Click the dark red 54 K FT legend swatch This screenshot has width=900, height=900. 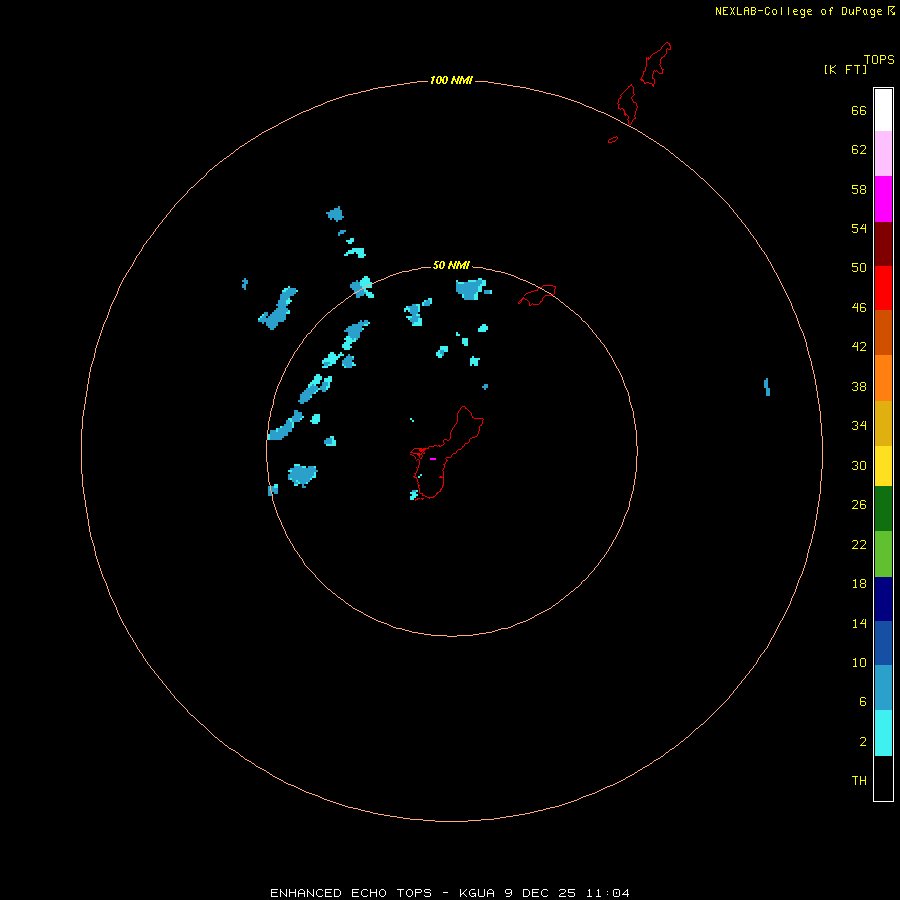coord(883,244)
